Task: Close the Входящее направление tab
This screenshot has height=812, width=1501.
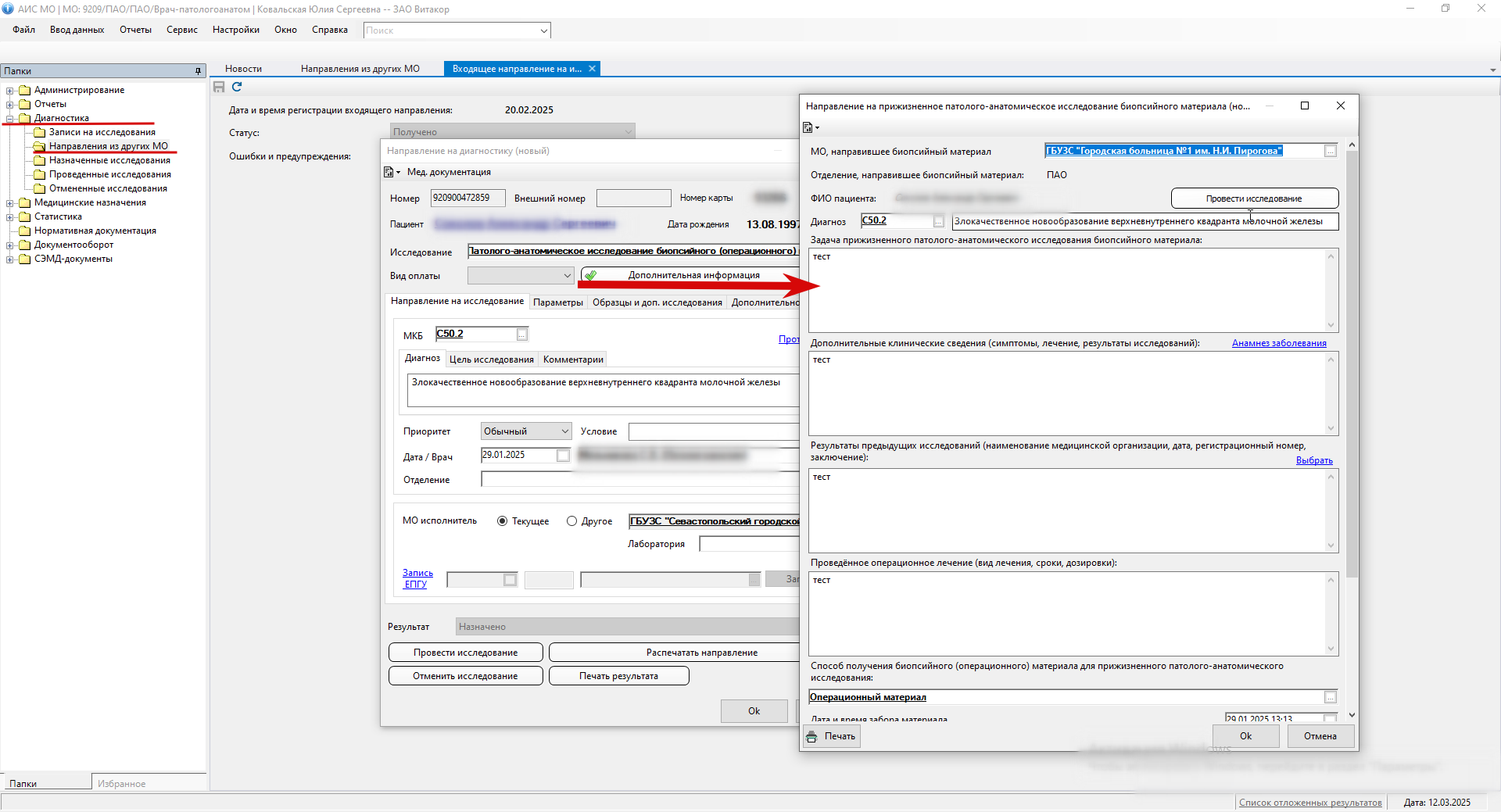Action: pyautogui.click(x=593, y=69)
